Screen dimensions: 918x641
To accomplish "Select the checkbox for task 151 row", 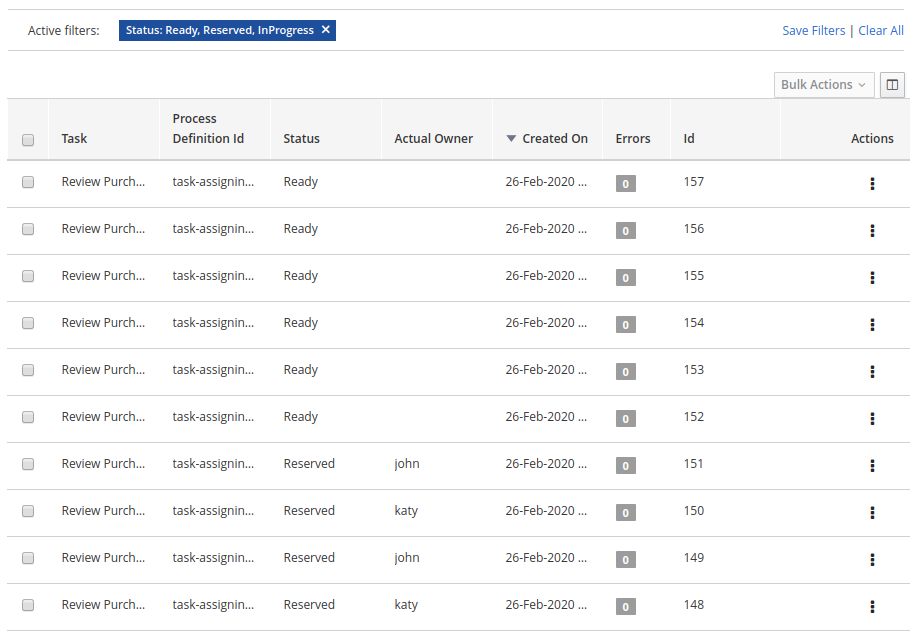I will (28, 464).
